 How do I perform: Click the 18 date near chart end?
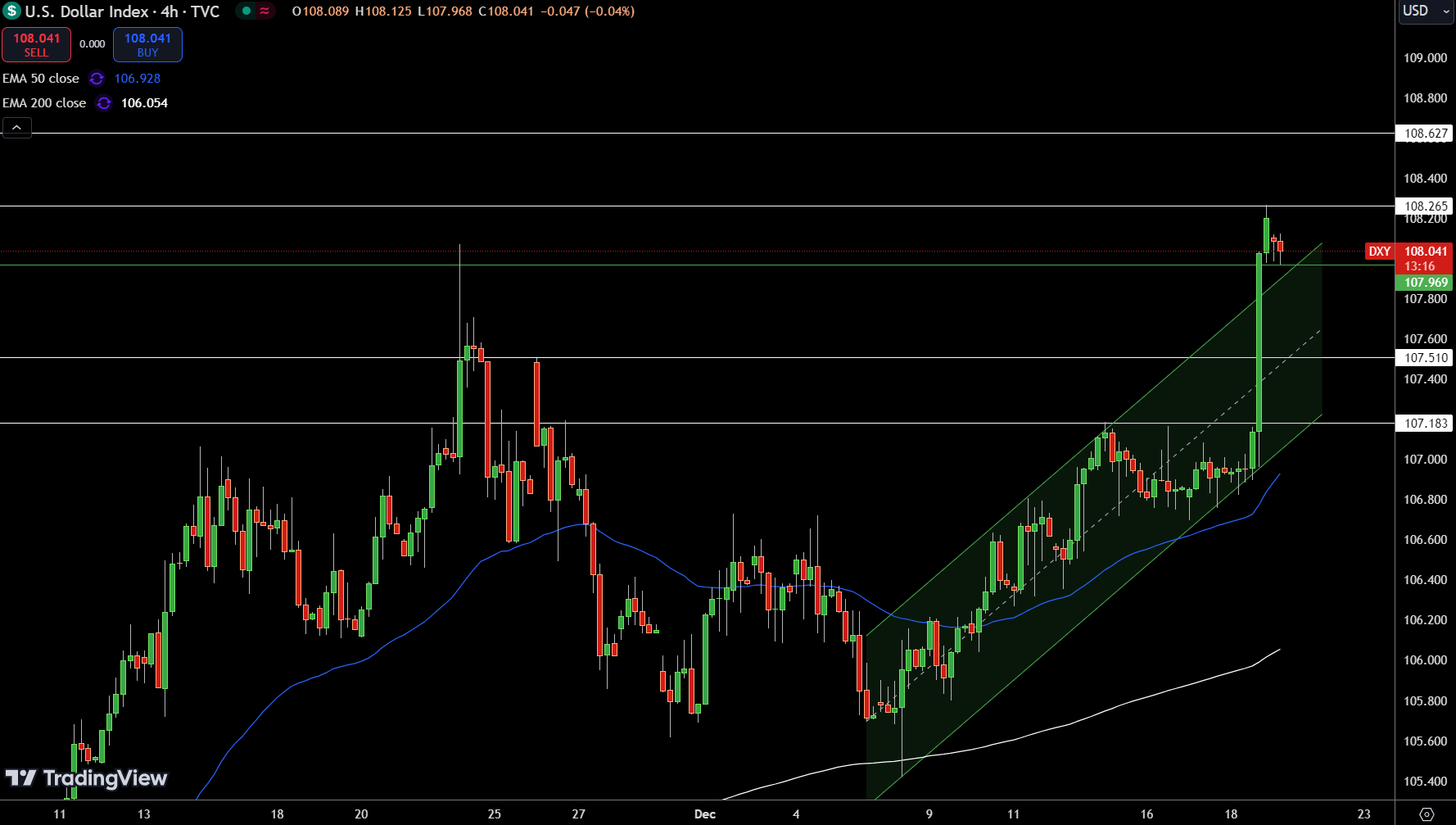coord(1231,814)
